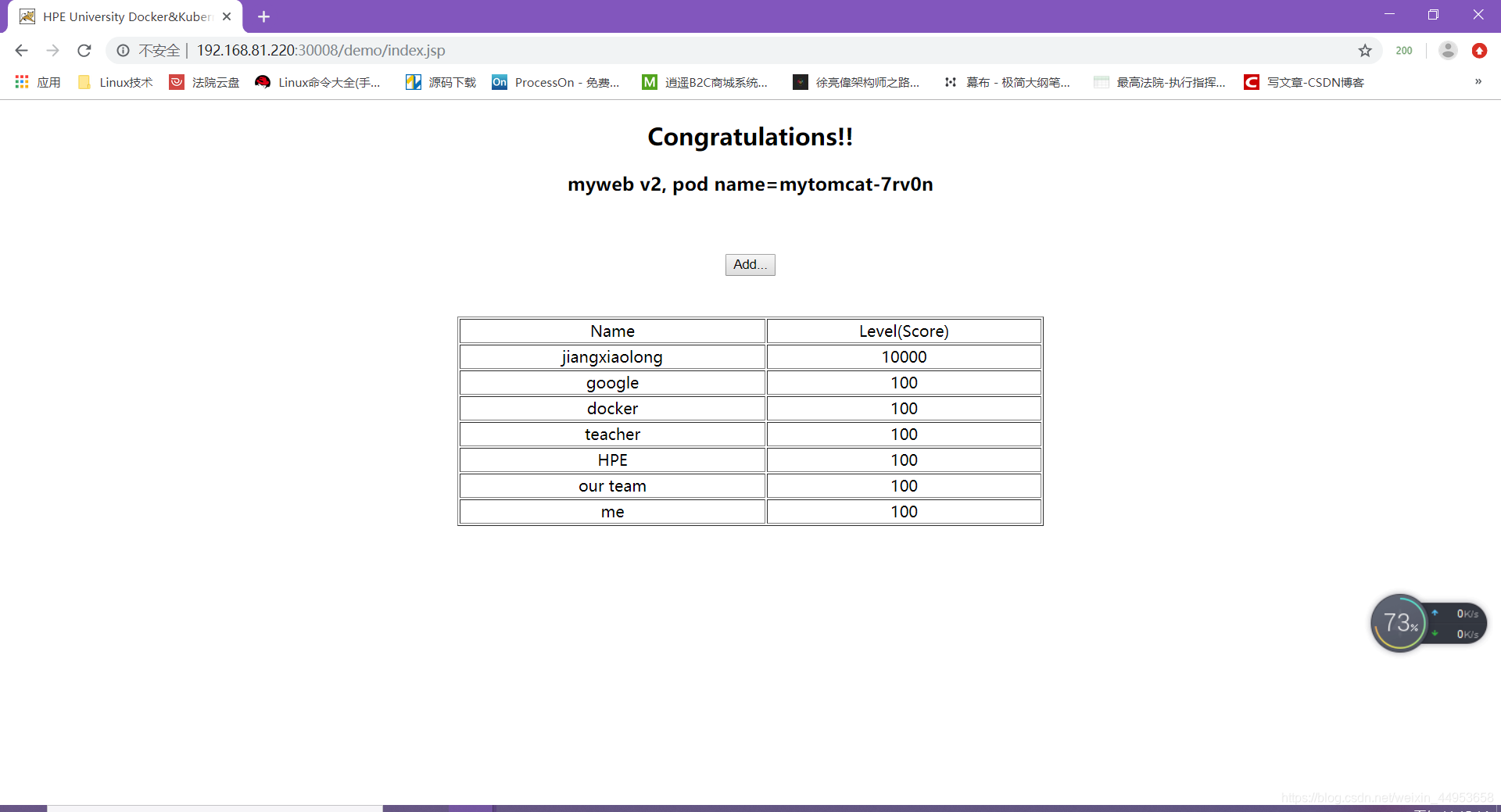1501x812 pixels.
Task: Open the 源码下载 bookmark
Action: point(441,82)
